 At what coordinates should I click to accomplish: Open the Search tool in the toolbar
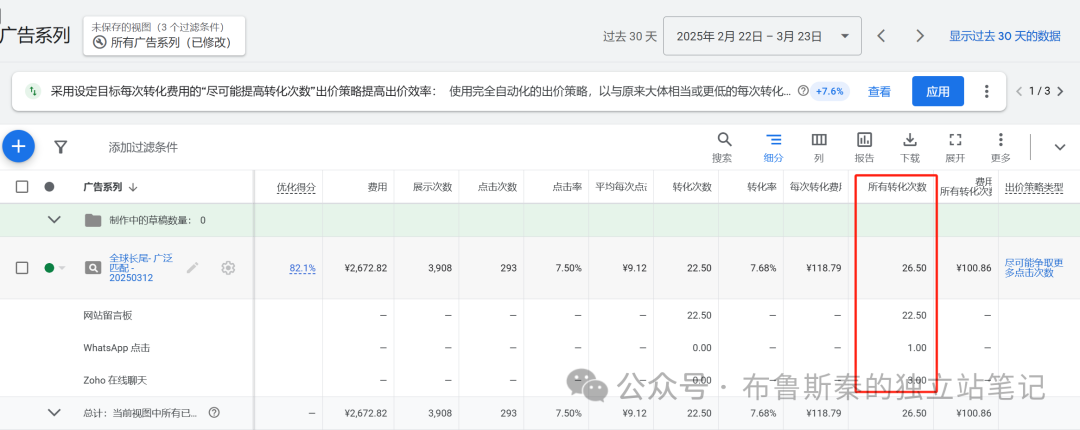pos(723,147)
